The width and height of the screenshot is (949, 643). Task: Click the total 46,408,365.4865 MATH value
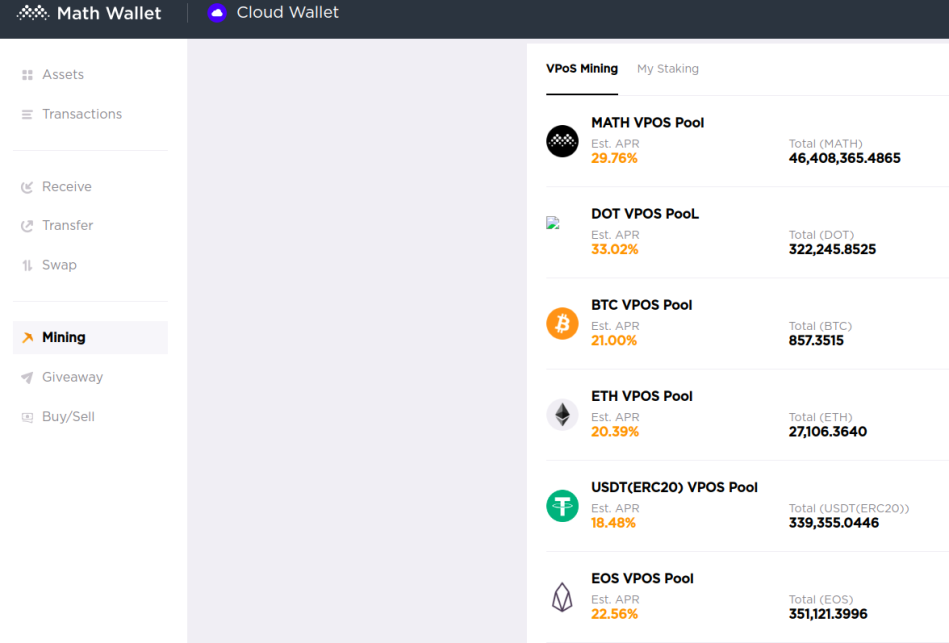pos(844,158)
